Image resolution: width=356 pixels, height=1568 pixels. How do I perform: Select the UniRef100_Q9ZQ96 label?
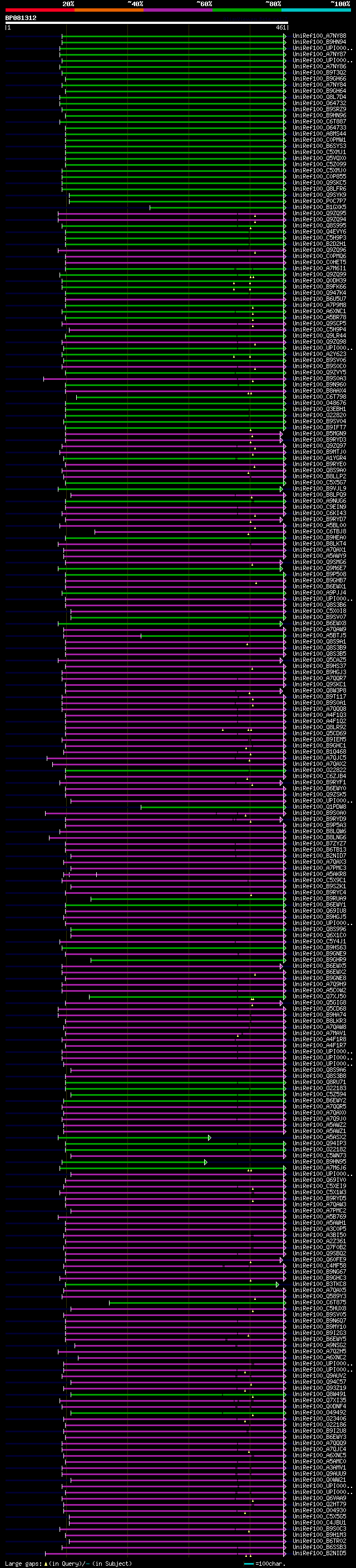319,250
